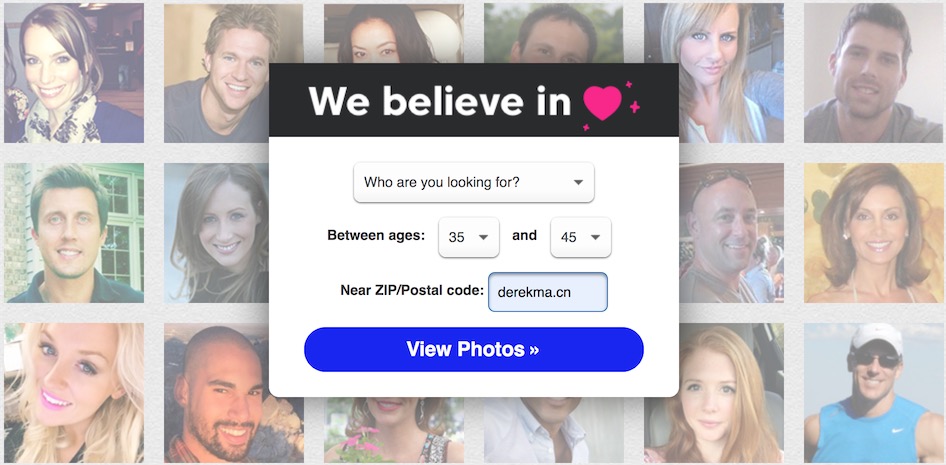
Task: Expand the maximum age dropdown showing 45
Action: click(x=581, y=237)
